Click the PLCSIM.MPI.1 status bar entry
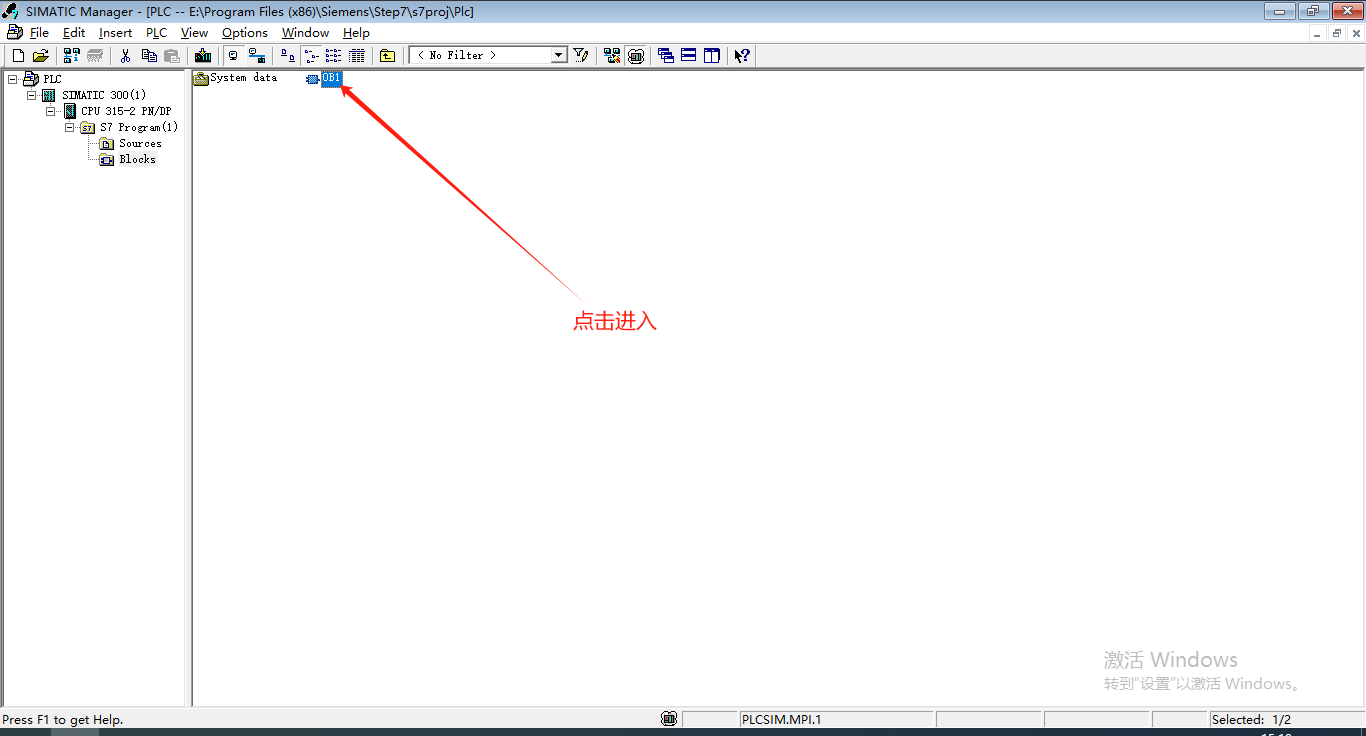The image size is (1366, 736). coord(836,719)
